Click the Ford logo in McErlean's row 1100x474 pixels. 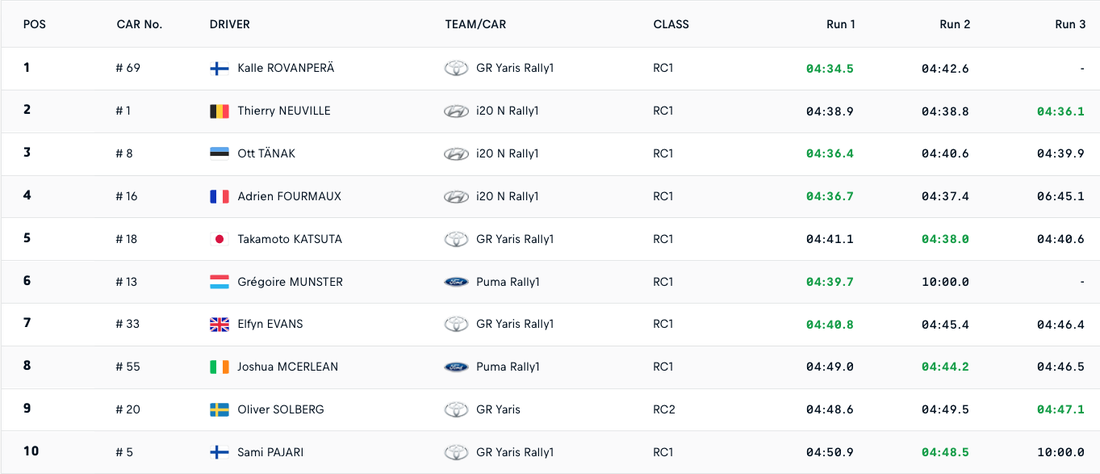(x=456, y=367)
